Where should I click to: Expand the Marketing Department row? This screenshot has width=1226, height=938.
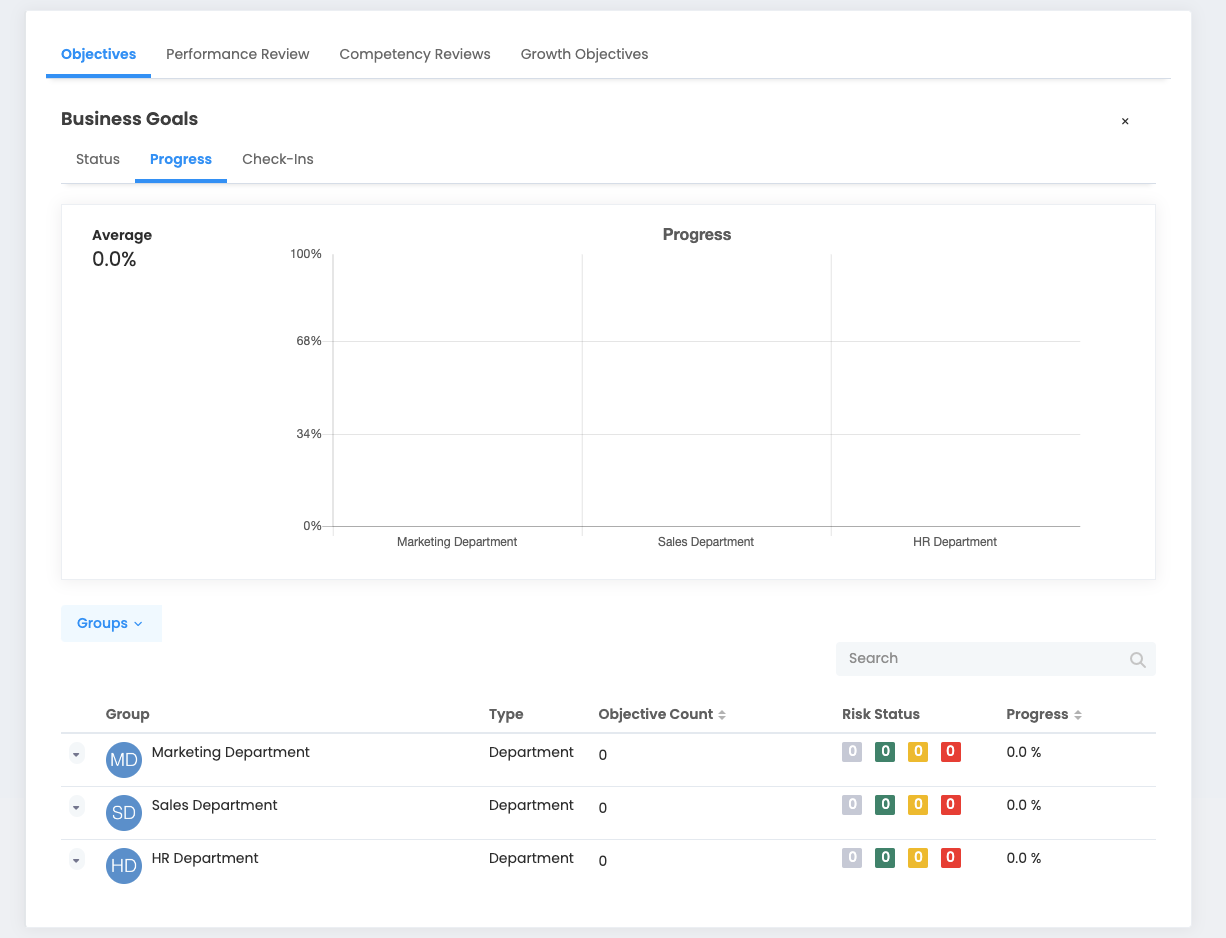click(x=77, y=755)
